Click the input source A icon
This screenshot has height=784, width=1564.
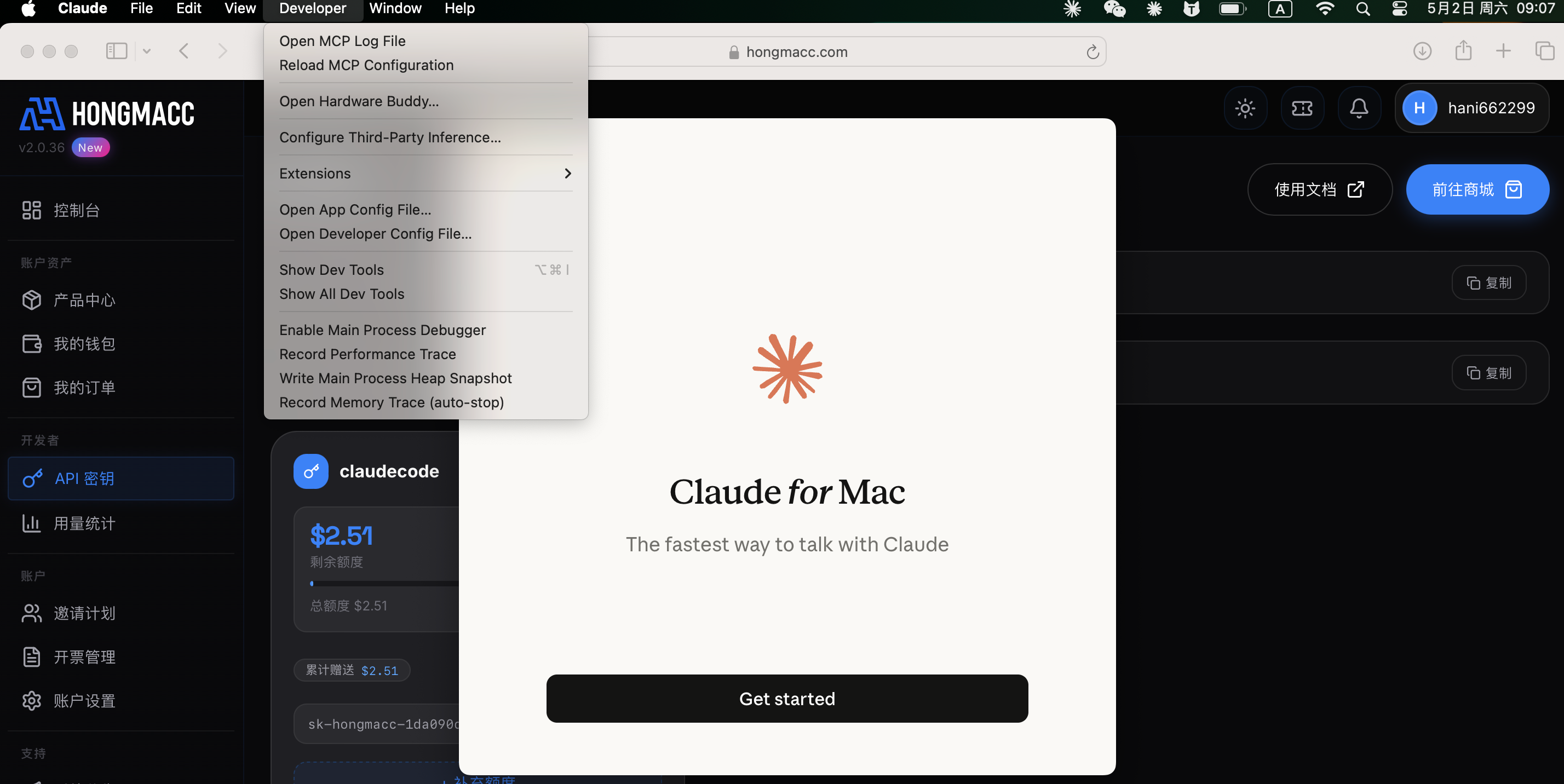coord(1280,9)
